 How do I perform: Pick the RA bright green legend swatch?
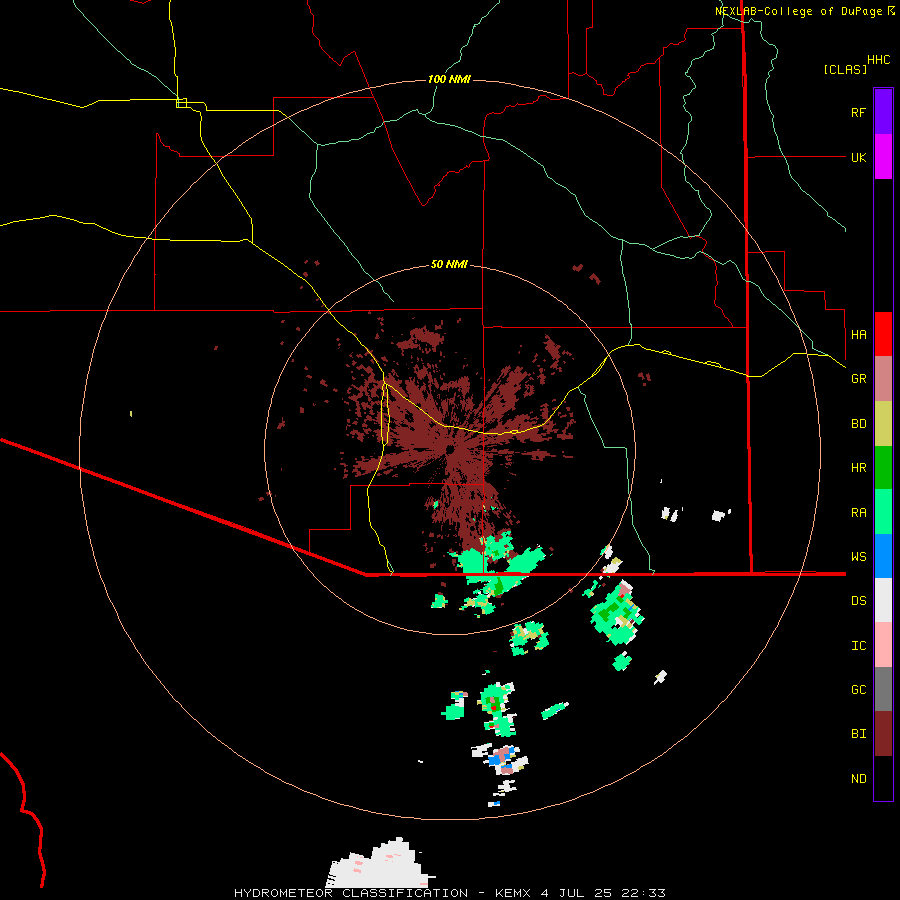coord(883,512)
